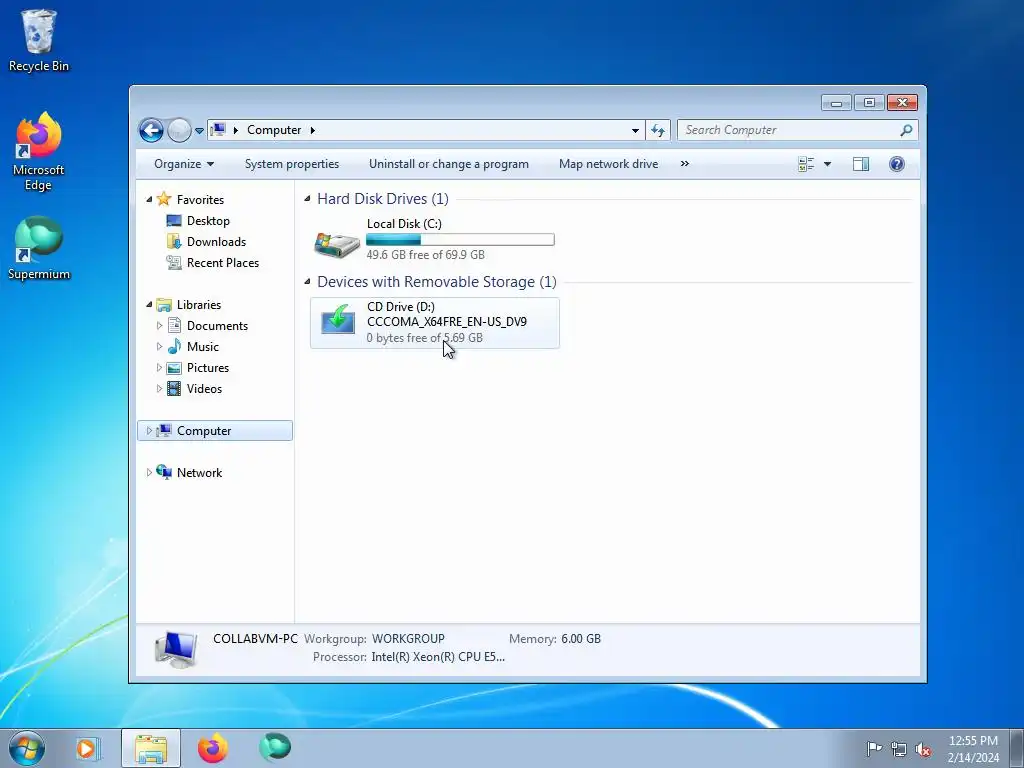This screenshot has width=1024, height=768.
Task: Open Recent Places under Favorites
Action: coord(223,263)
